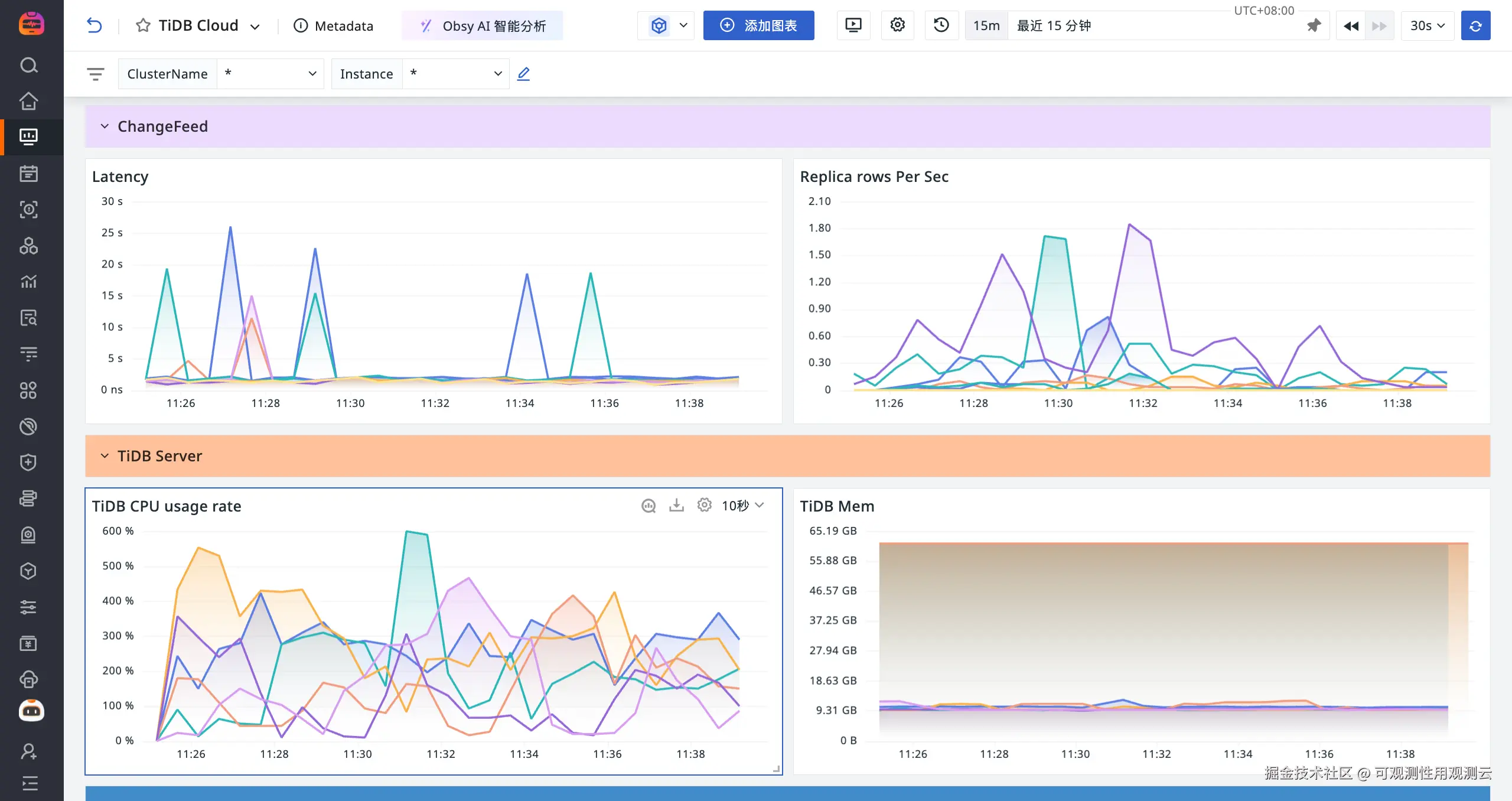Open the presentation screen mode icon
The width and height of the screenshot is (1512, 801).
(853, 25)
